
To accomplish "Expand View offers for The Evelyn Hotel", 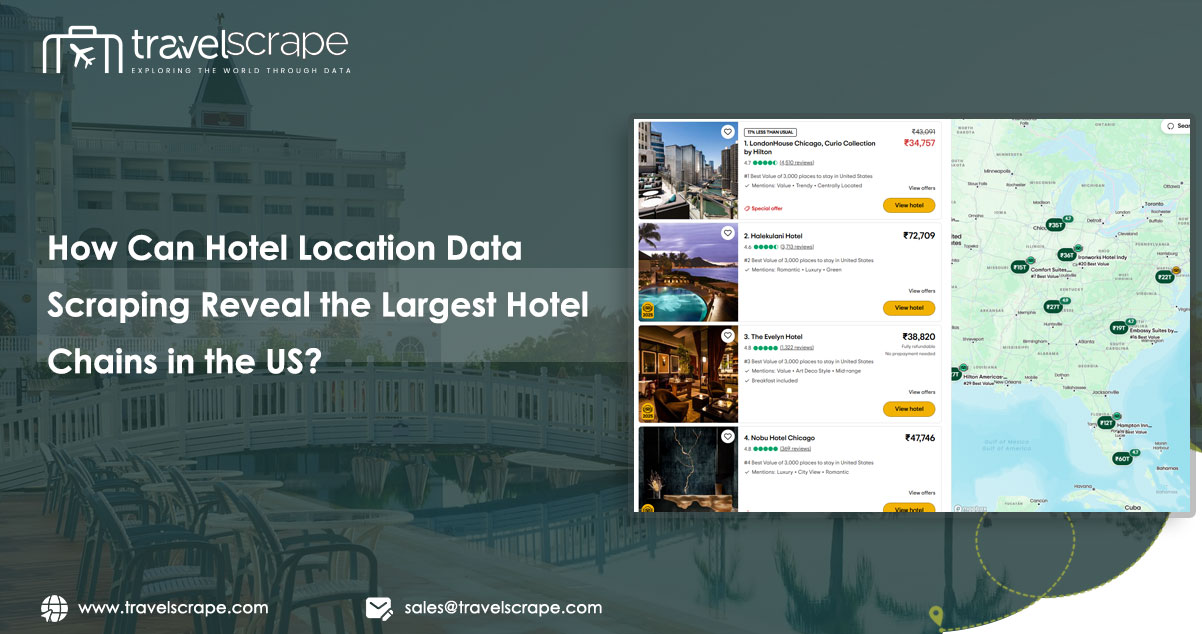I will coord(921,393).
